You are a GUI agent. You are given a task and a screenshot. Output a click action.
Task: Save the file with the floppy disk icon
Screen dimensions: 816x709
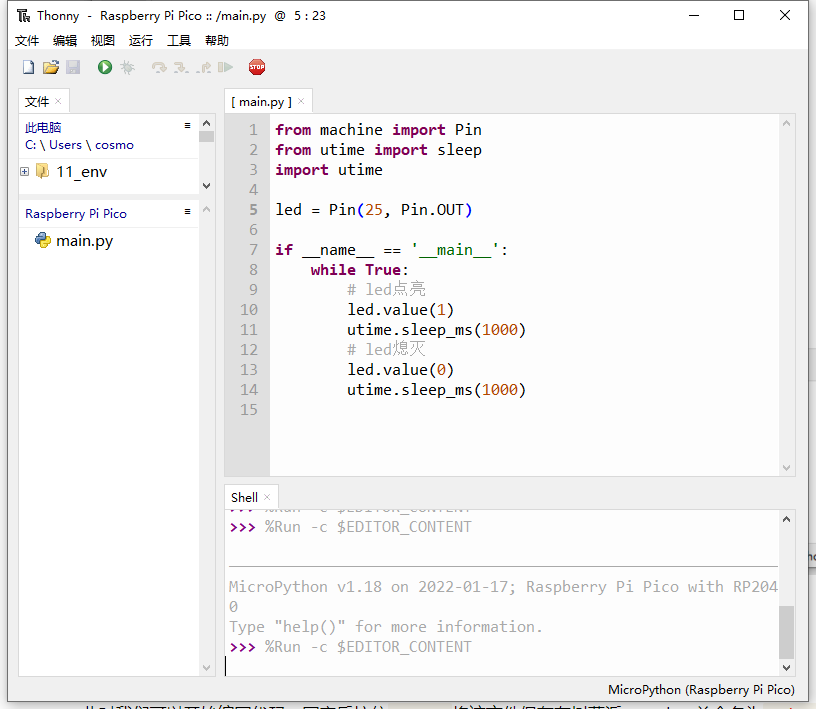(x=73, y=67)
